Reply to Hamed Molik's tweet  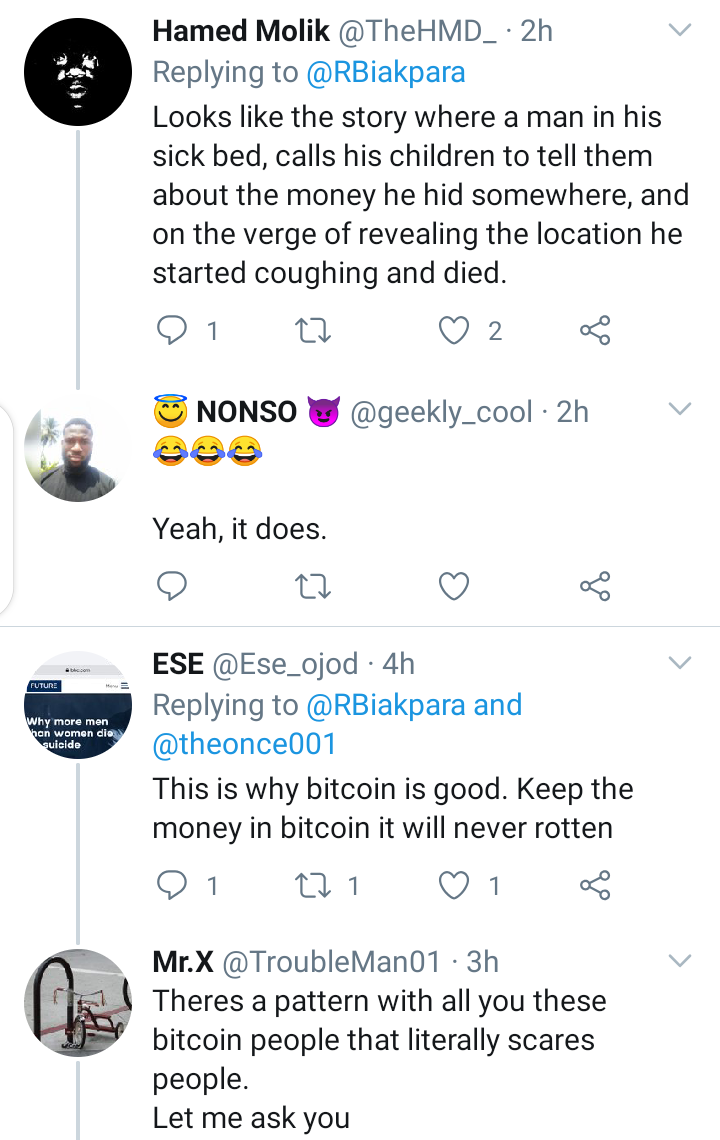173,330
